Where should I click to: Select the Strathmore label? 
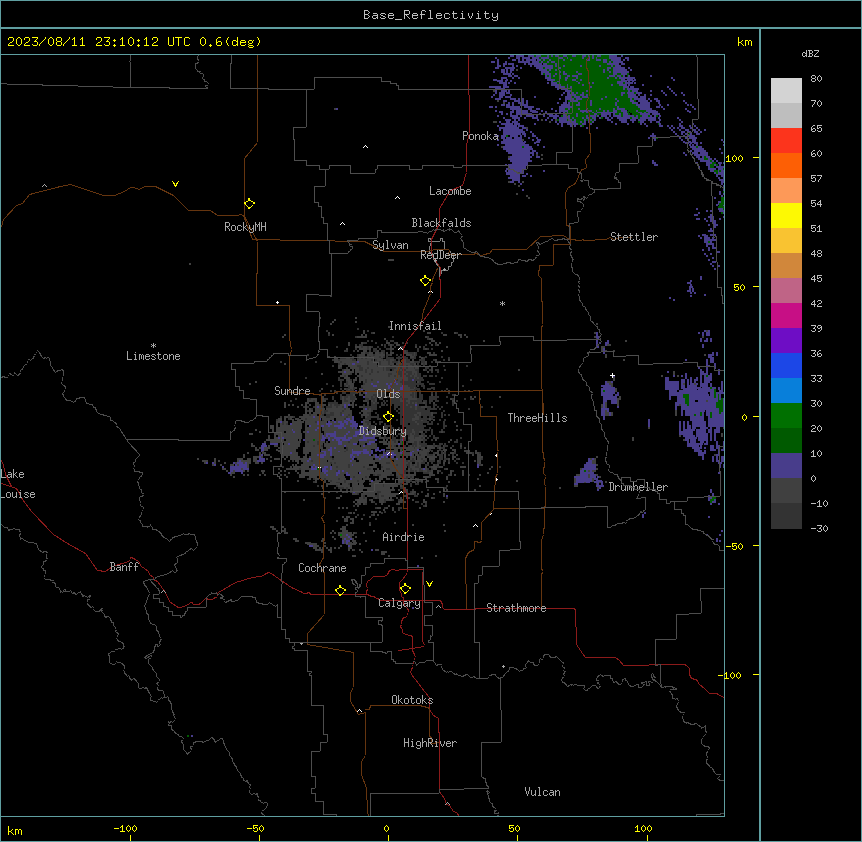516,608
